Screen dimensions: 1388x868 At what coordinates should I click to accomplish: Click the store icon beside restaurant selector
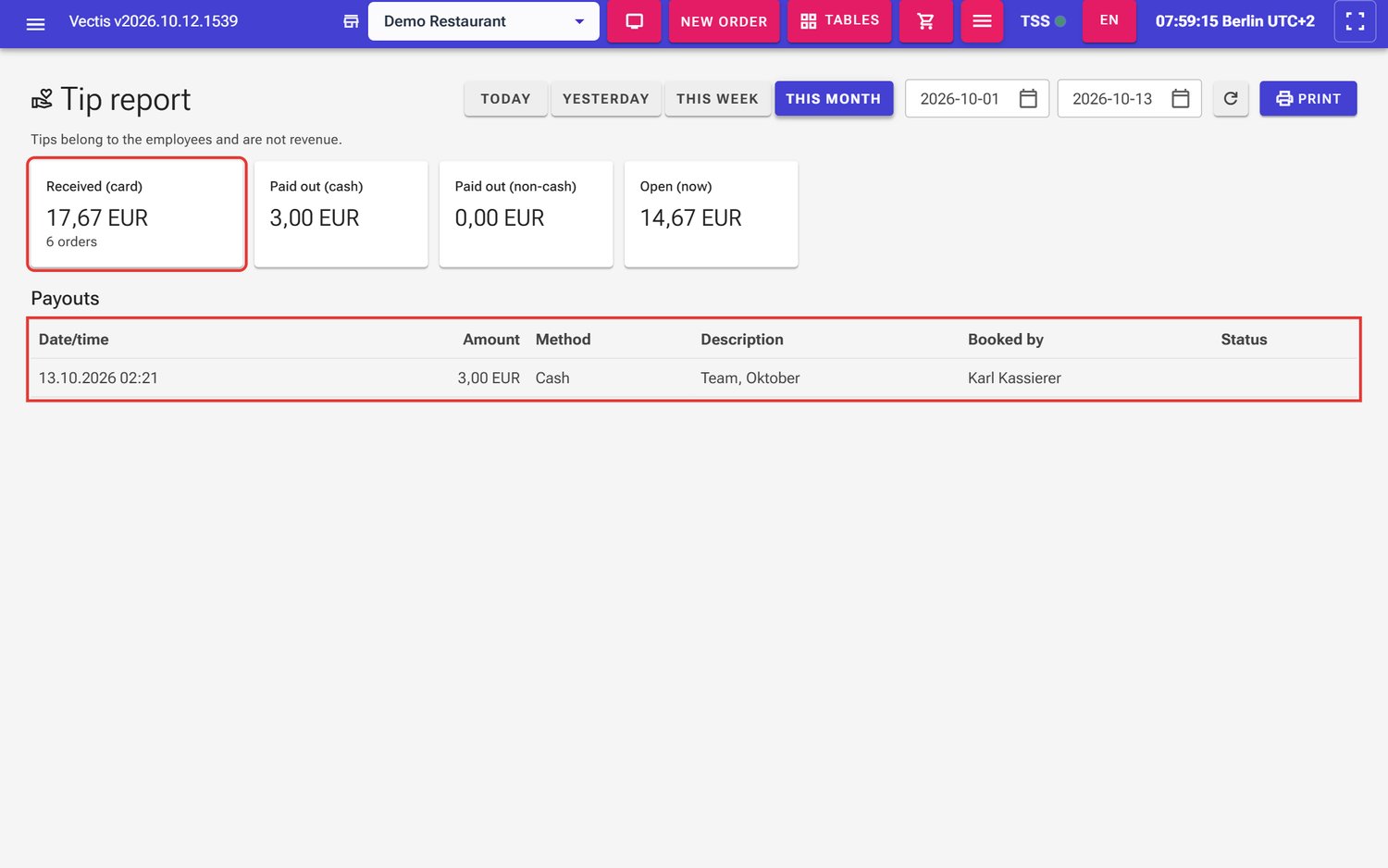click(351, 21)
